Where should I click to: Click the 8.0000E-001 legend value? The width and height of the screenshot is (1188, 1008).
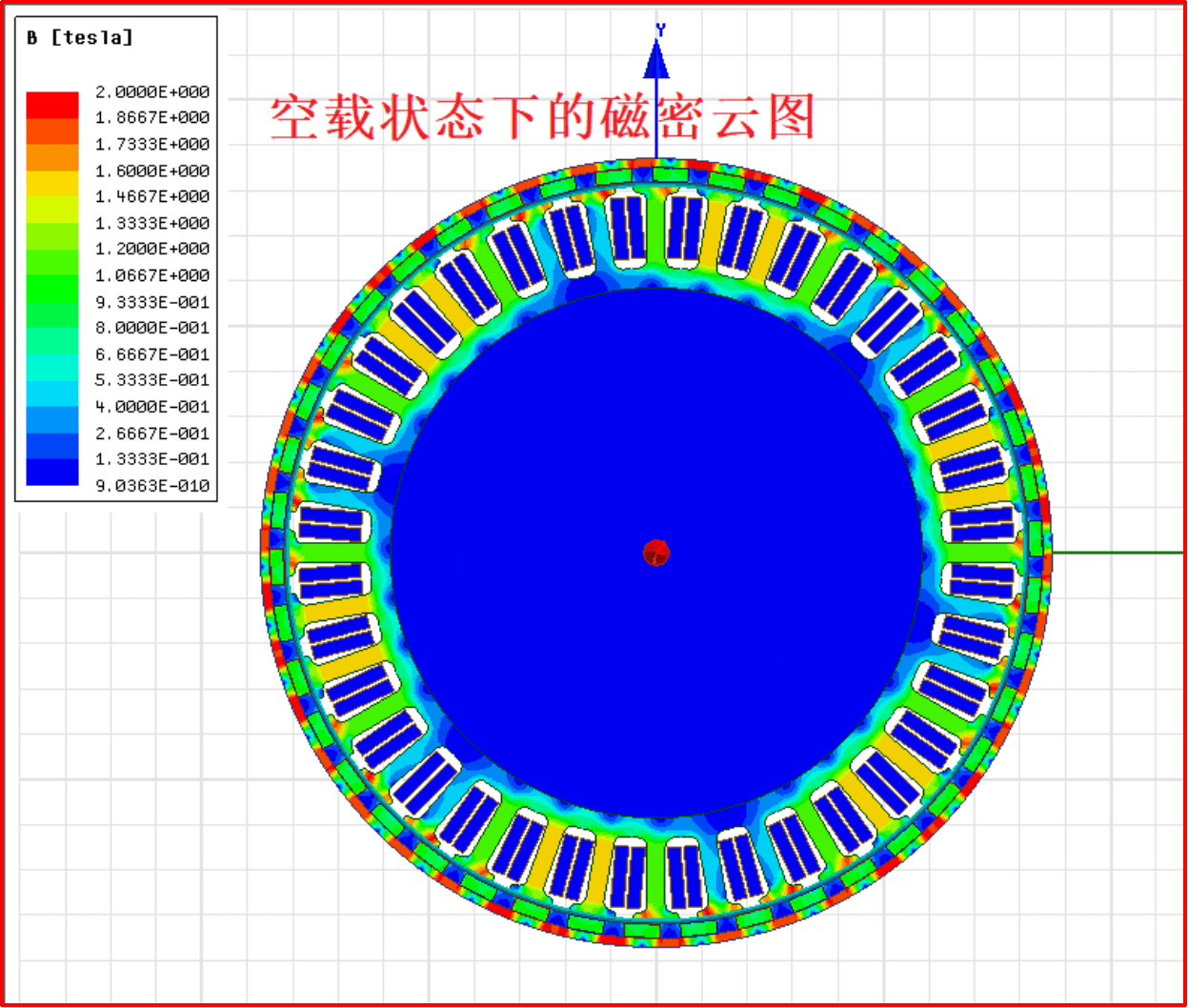(152, 328)
